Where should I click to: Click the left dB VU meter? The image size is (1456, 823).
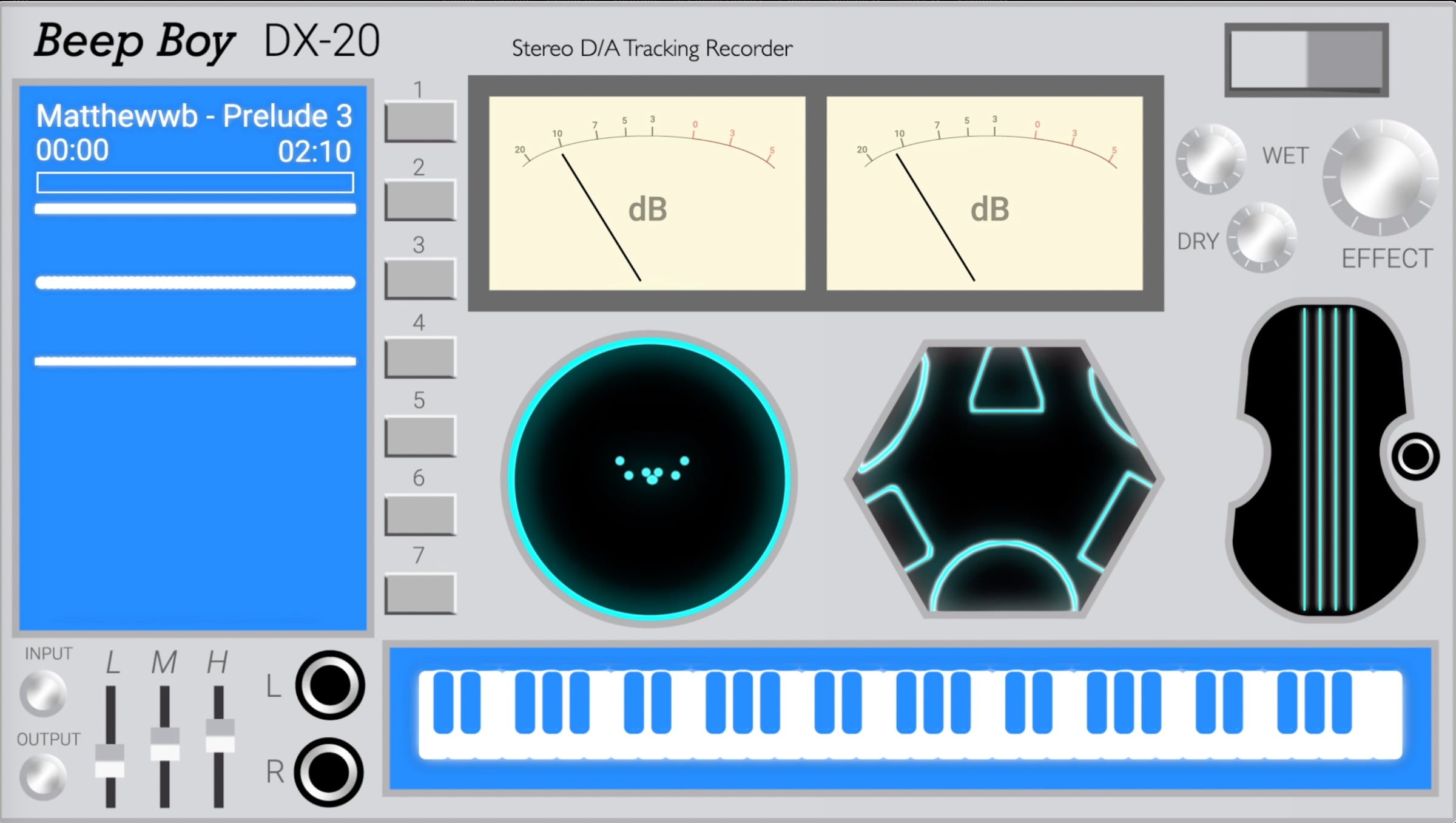tap(647, 193)
